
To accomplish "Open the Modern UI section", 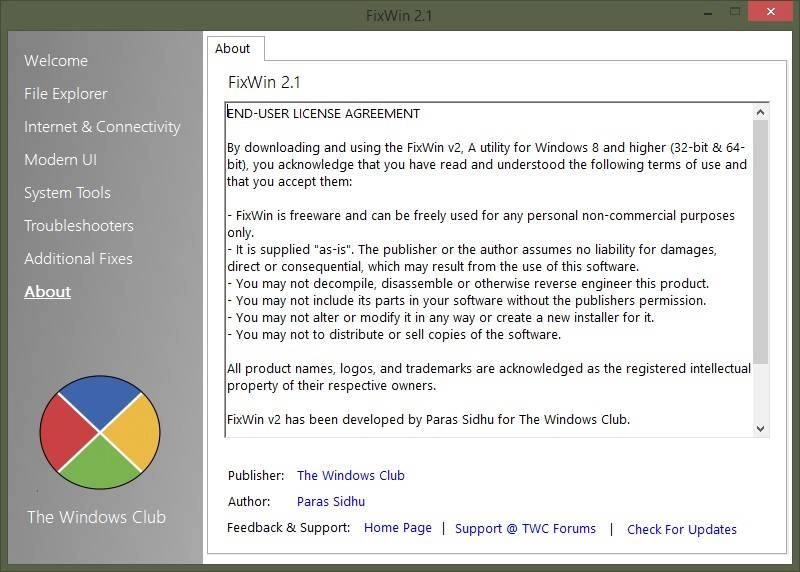I will pyautogui.click(x=60, y=160).
